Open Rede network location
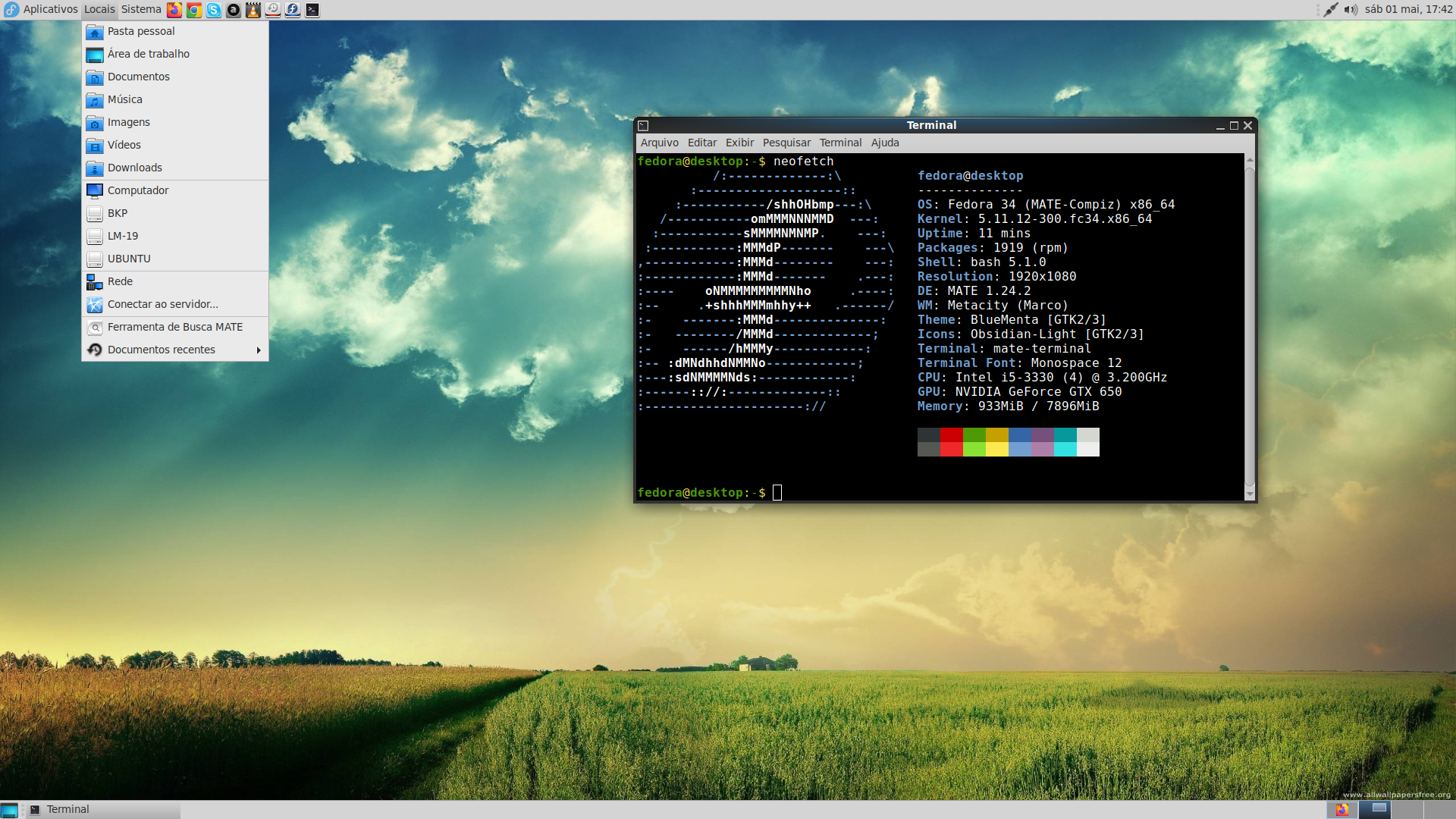 (x=175, y=281)
